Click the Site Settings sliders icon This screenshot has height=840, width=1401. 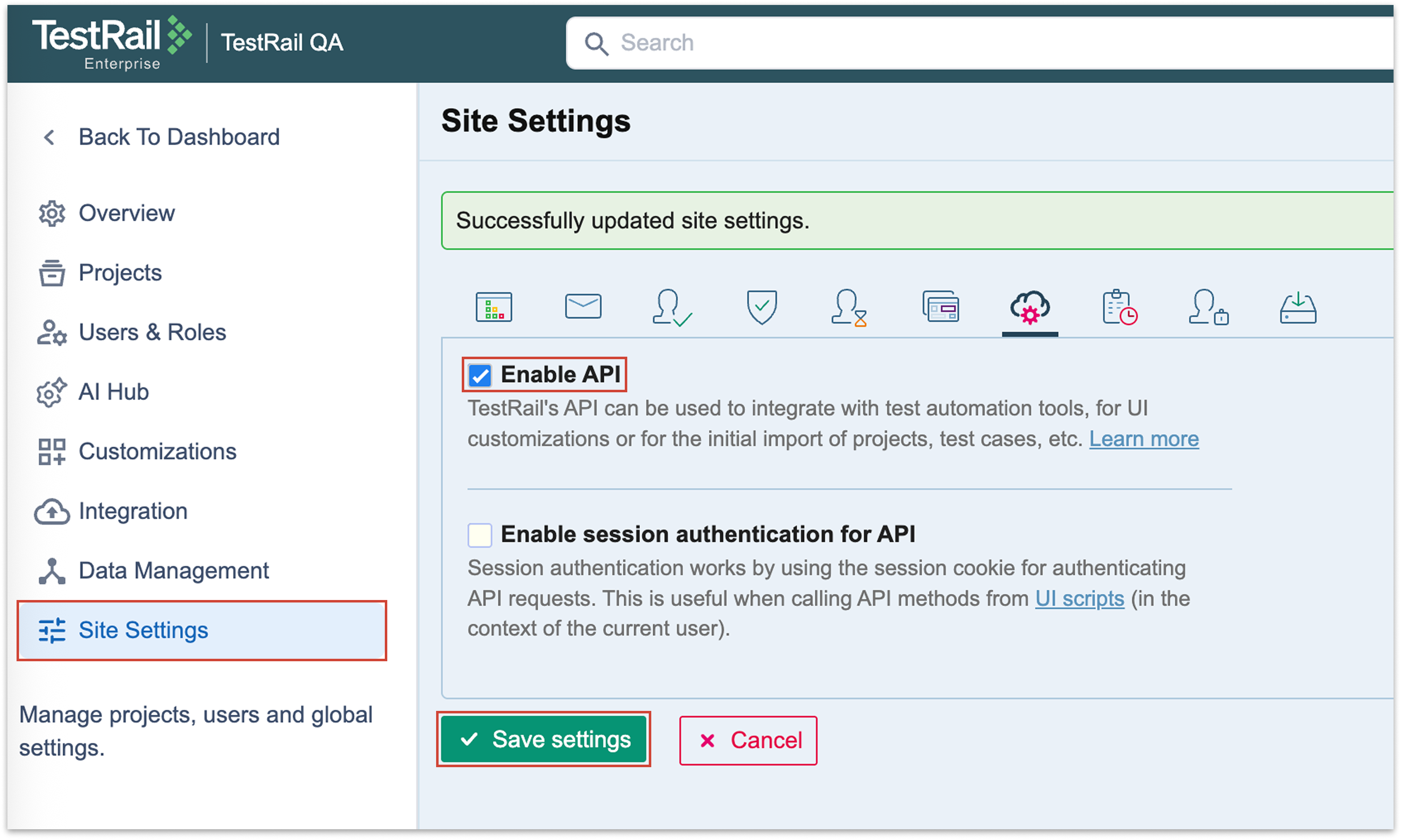(51, 631)
